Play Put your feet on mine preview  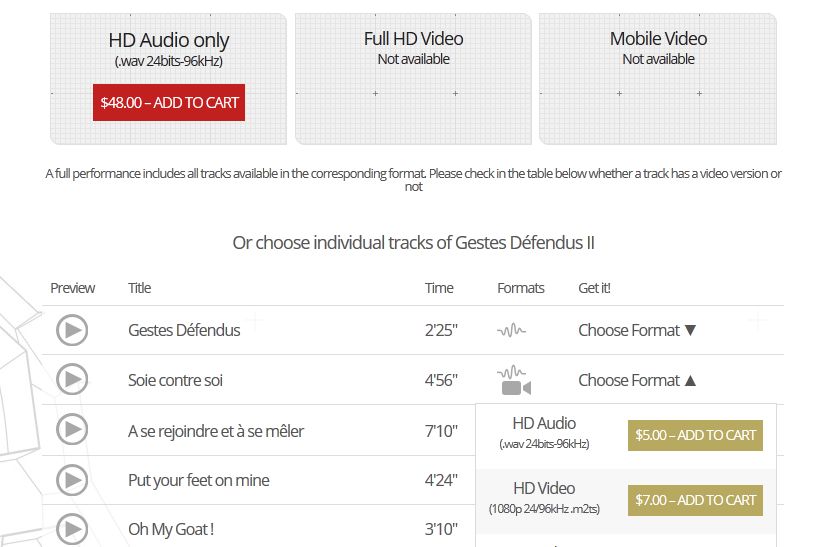[72, 480]
